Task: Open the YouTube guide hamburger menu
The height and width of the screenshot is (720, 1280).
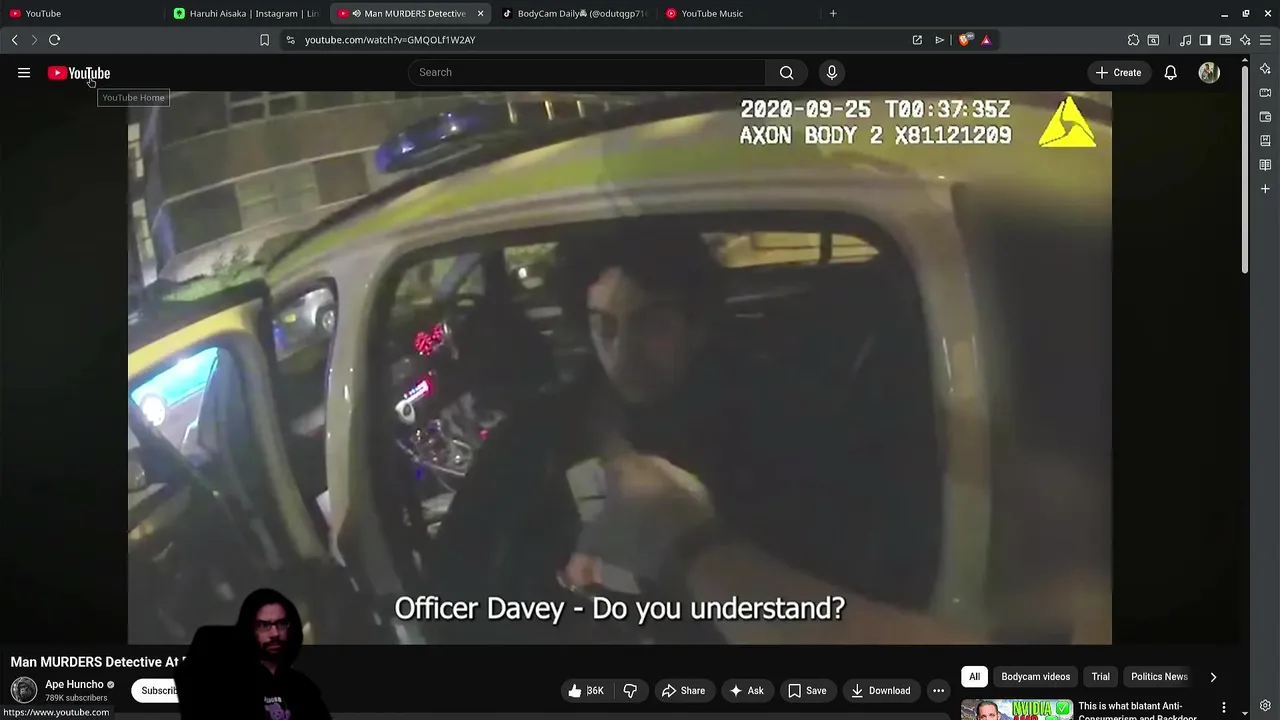Action: (x=24, y=73)
